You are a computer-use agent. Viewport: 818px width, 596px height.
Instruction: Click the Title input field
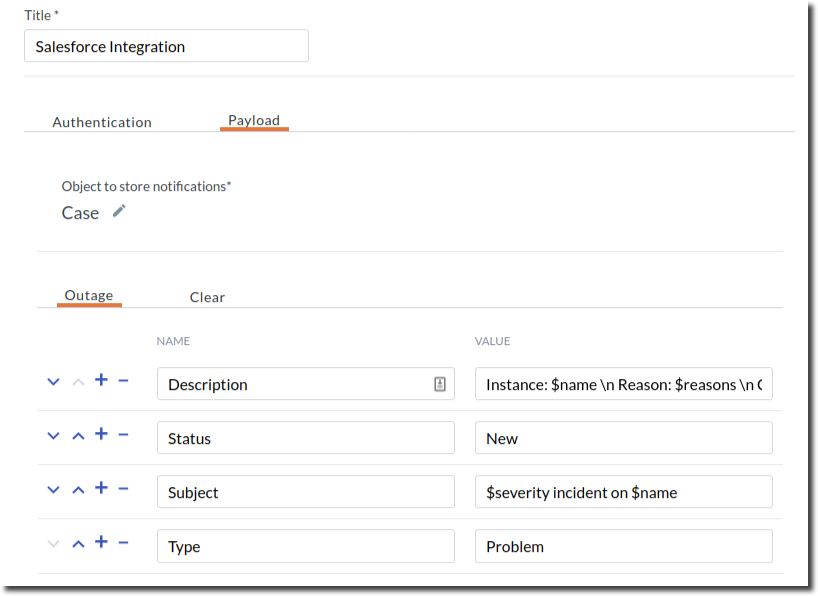click(x=166, y=46)
